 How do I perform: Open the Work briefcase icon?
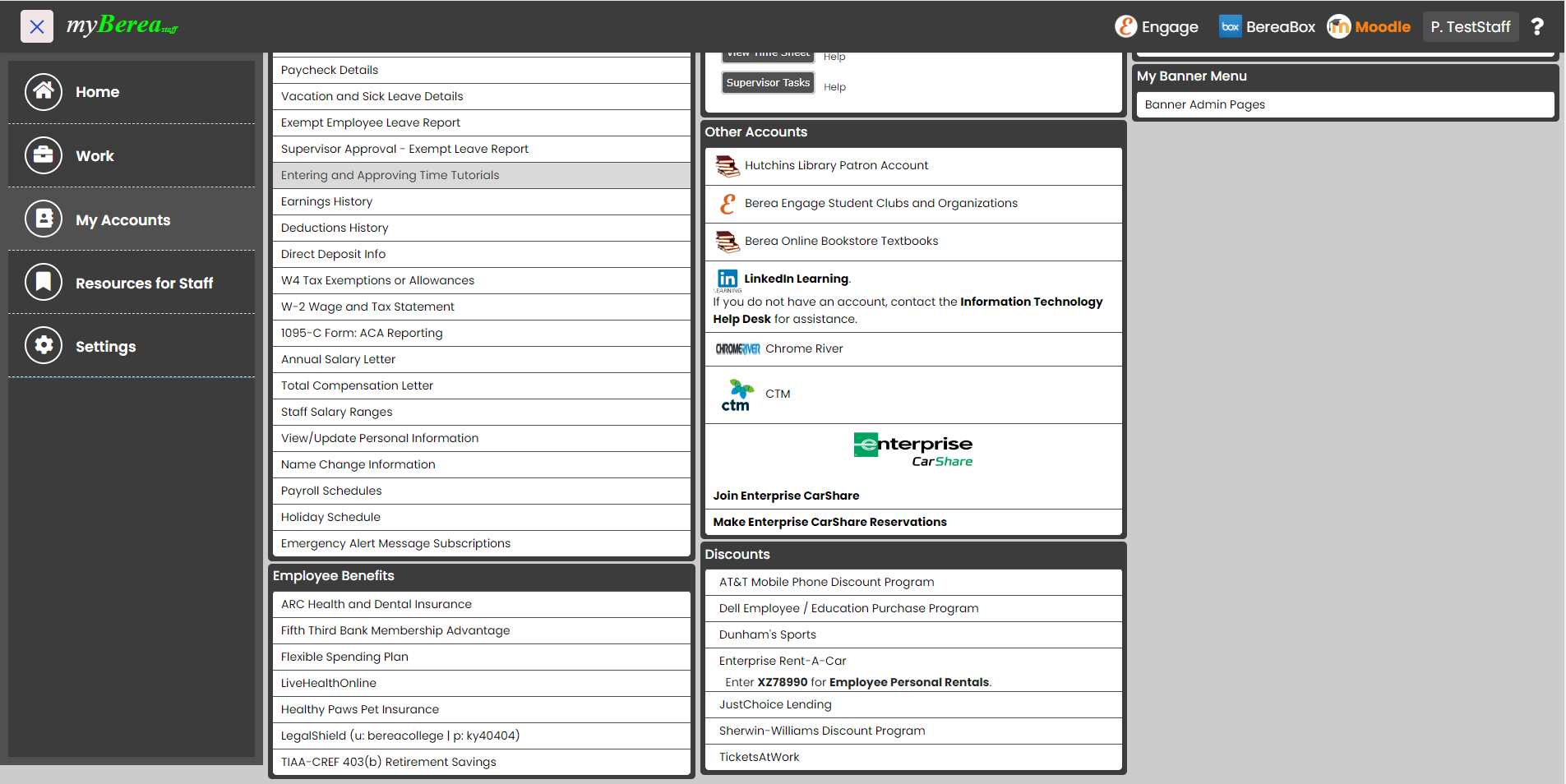click(44, 155)
